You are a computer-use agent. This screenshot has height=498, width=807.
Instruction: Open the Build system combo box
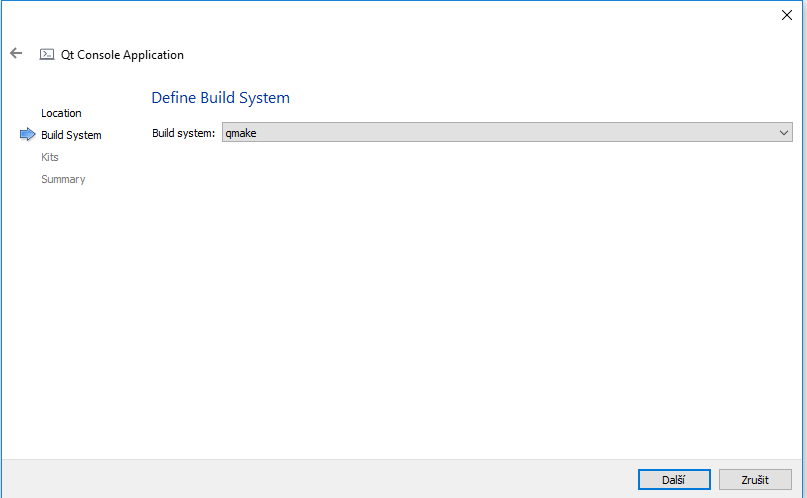point(506,133)
